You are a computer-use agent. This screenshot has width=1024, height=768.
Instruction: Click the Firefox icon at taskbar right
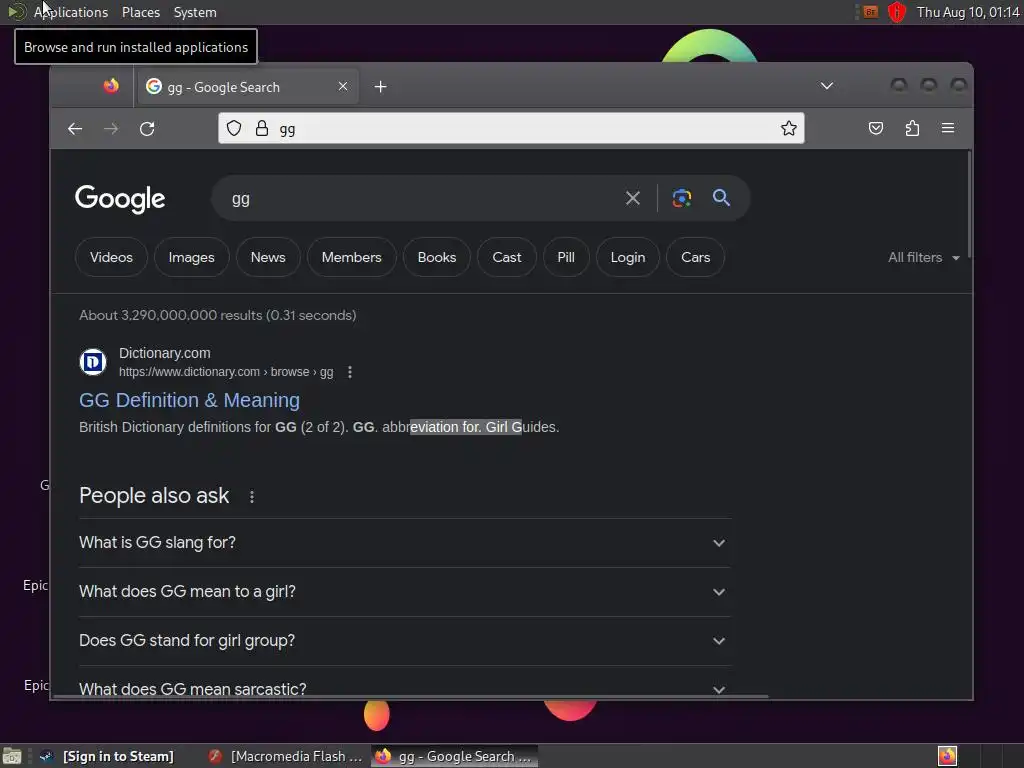947,756
